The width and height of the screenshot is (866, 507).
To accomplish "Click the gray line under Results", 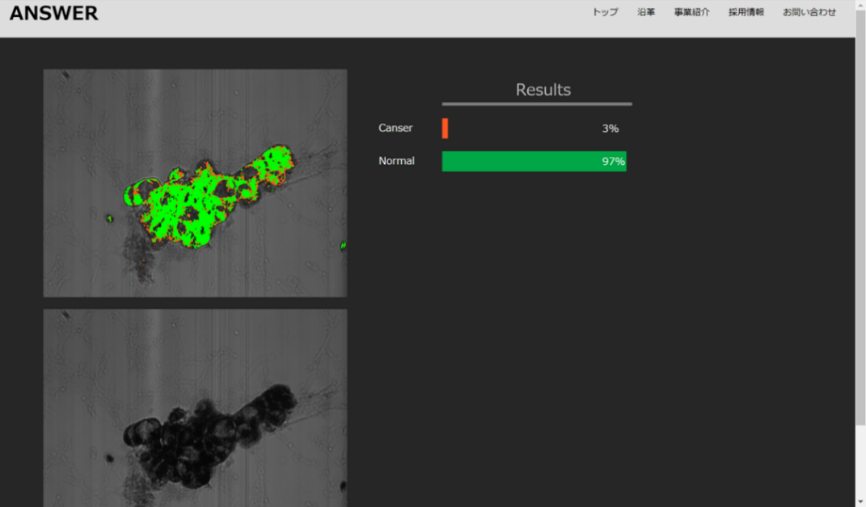I will coord(537,104).
